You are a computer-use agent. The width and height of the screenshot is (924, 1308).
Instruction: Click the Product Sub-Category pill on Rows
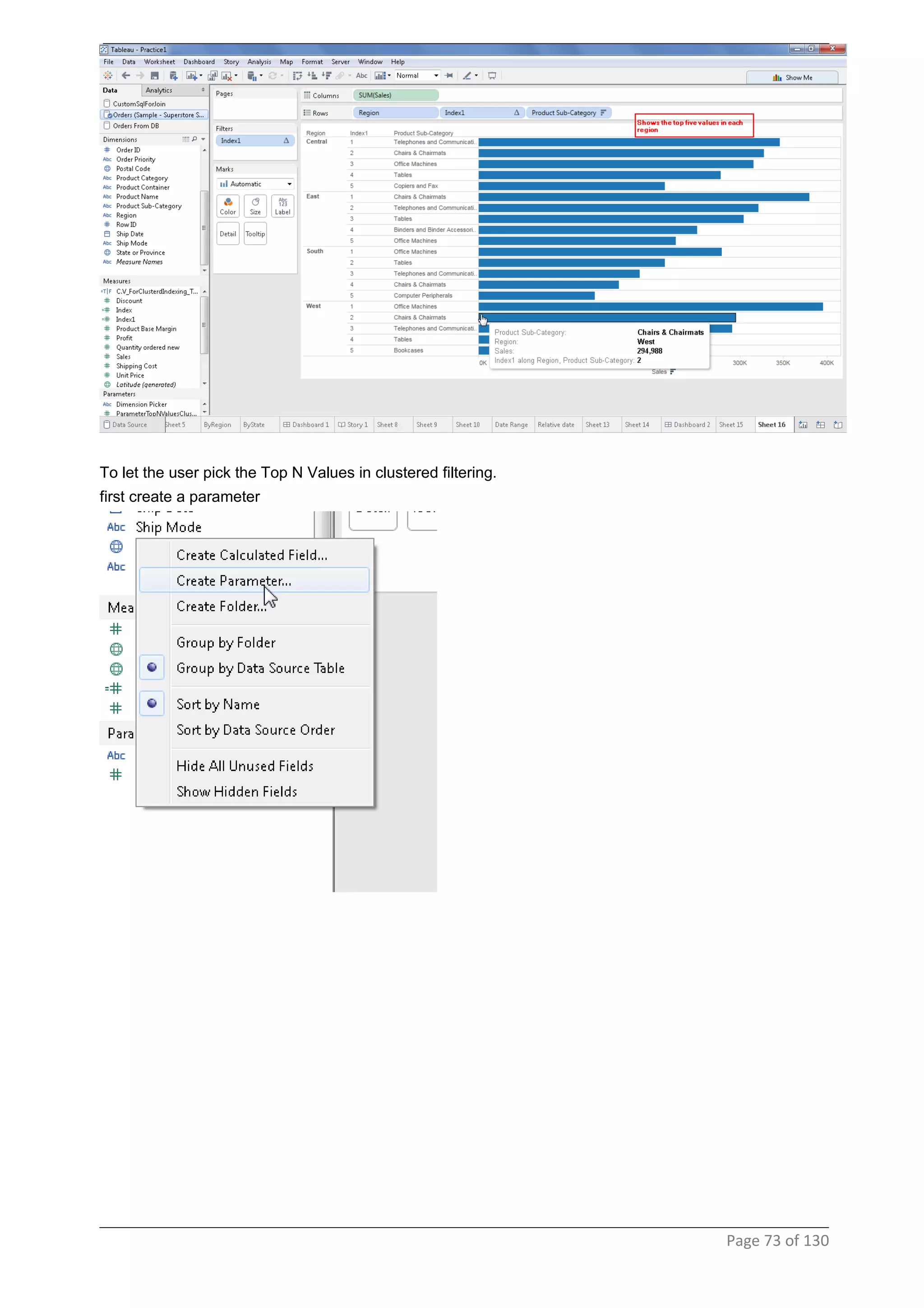coord(568,113)
